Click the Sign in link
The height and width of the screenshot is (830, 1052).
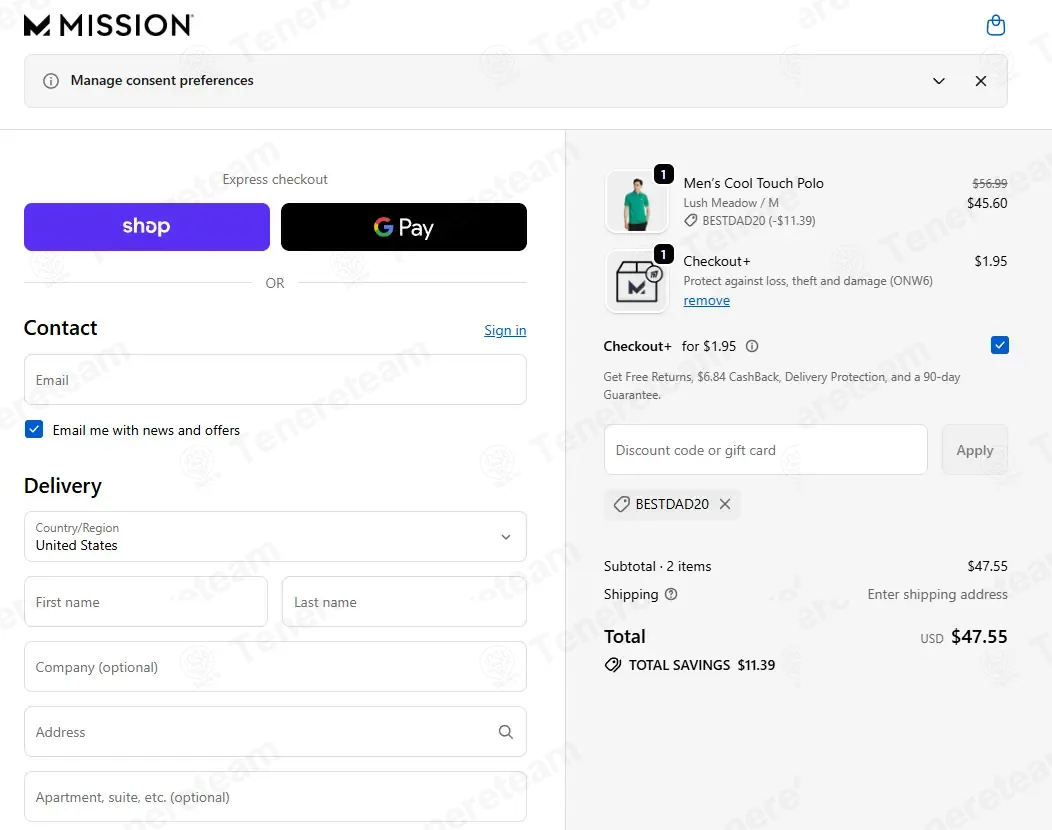coord(505,330)
